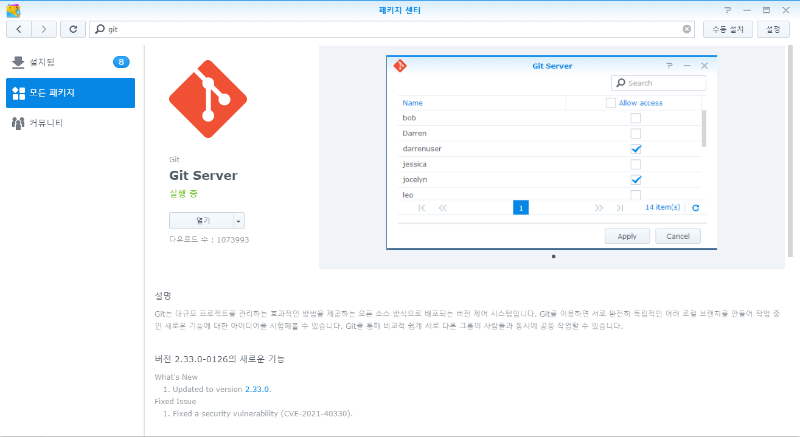Viewport: 800px width, 437px height.
Task: Open the 커뮤니티 packages section
Action: click(x=70, y=123)
